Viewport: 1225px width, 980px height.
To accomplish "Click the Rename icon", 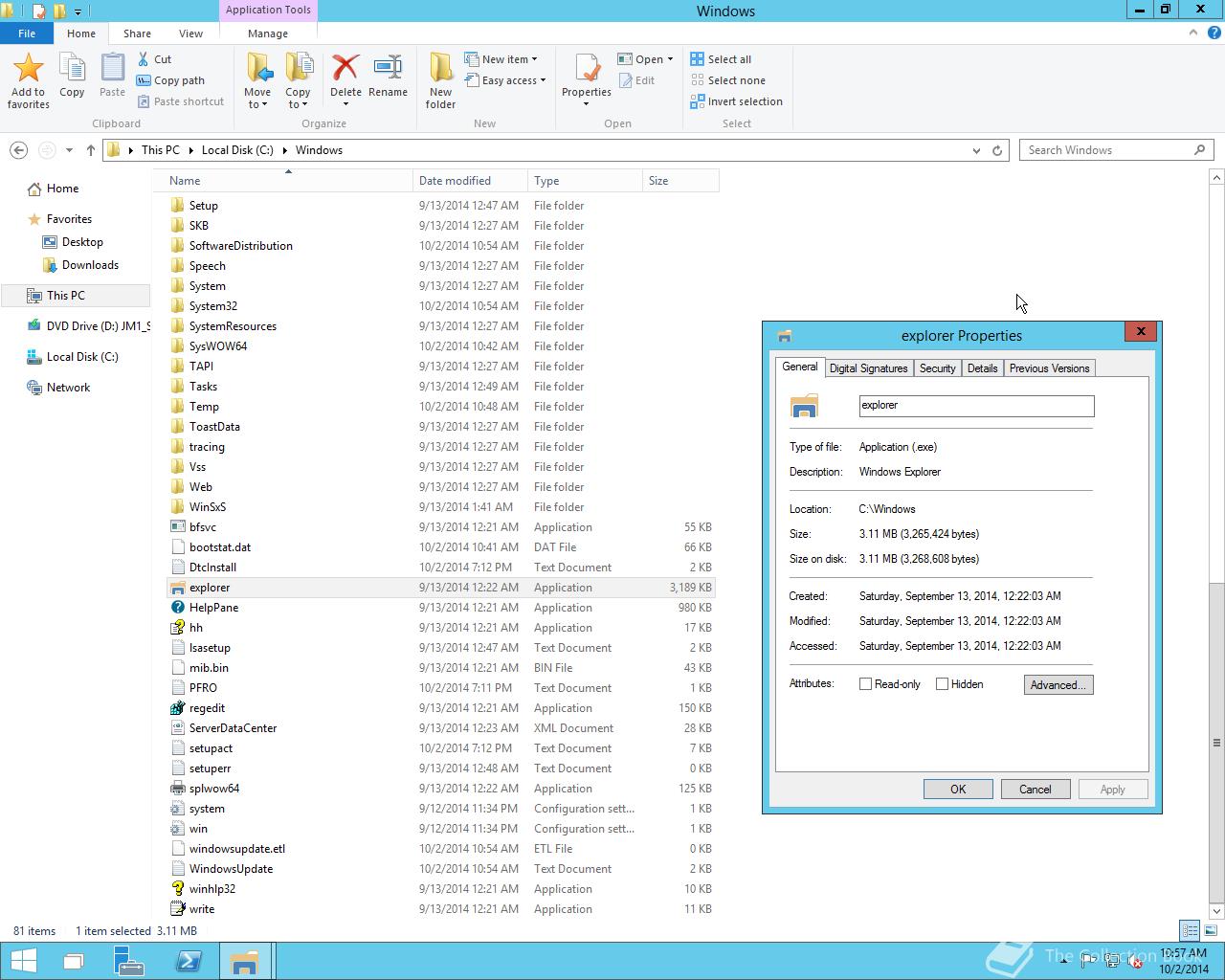I will [388, 68].
